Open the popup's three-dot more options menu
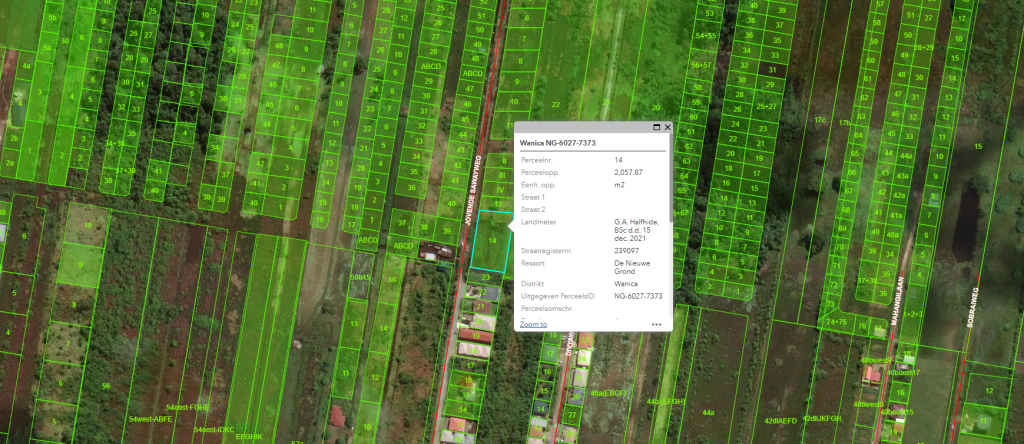This screenshot has width=1024, height=444. coord(657,324)
